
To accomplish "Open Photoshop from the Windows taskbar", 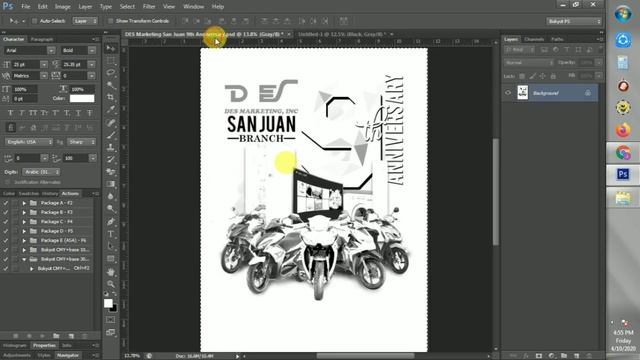I will coord(623,175).
